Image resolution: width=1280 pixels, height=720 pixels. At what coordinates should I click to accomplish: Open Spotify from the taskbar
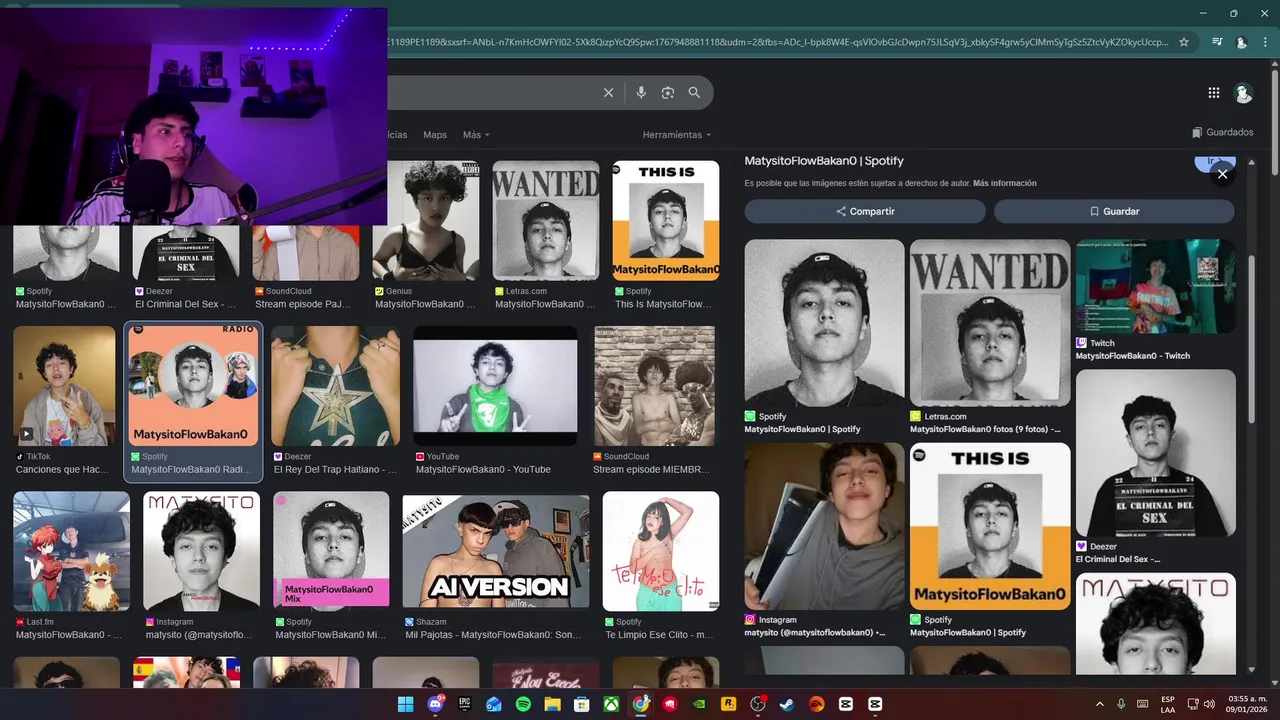[x=523, y=704]
